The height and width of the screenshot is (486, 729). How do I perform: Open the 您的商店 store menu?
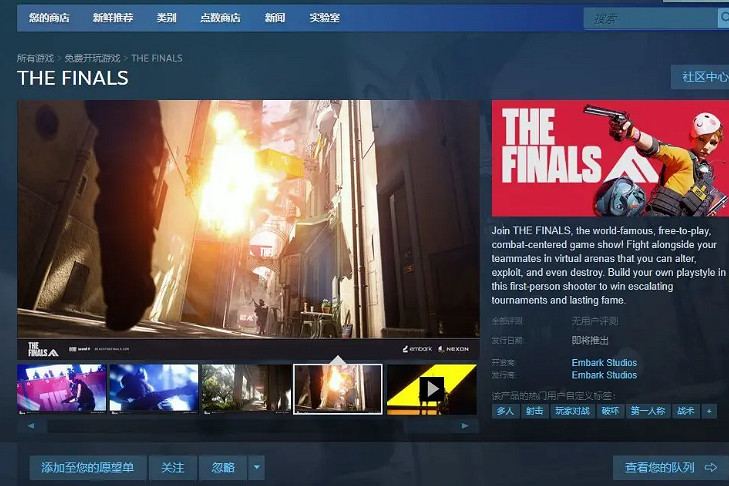pyautogui.click(x=49, y=18)
